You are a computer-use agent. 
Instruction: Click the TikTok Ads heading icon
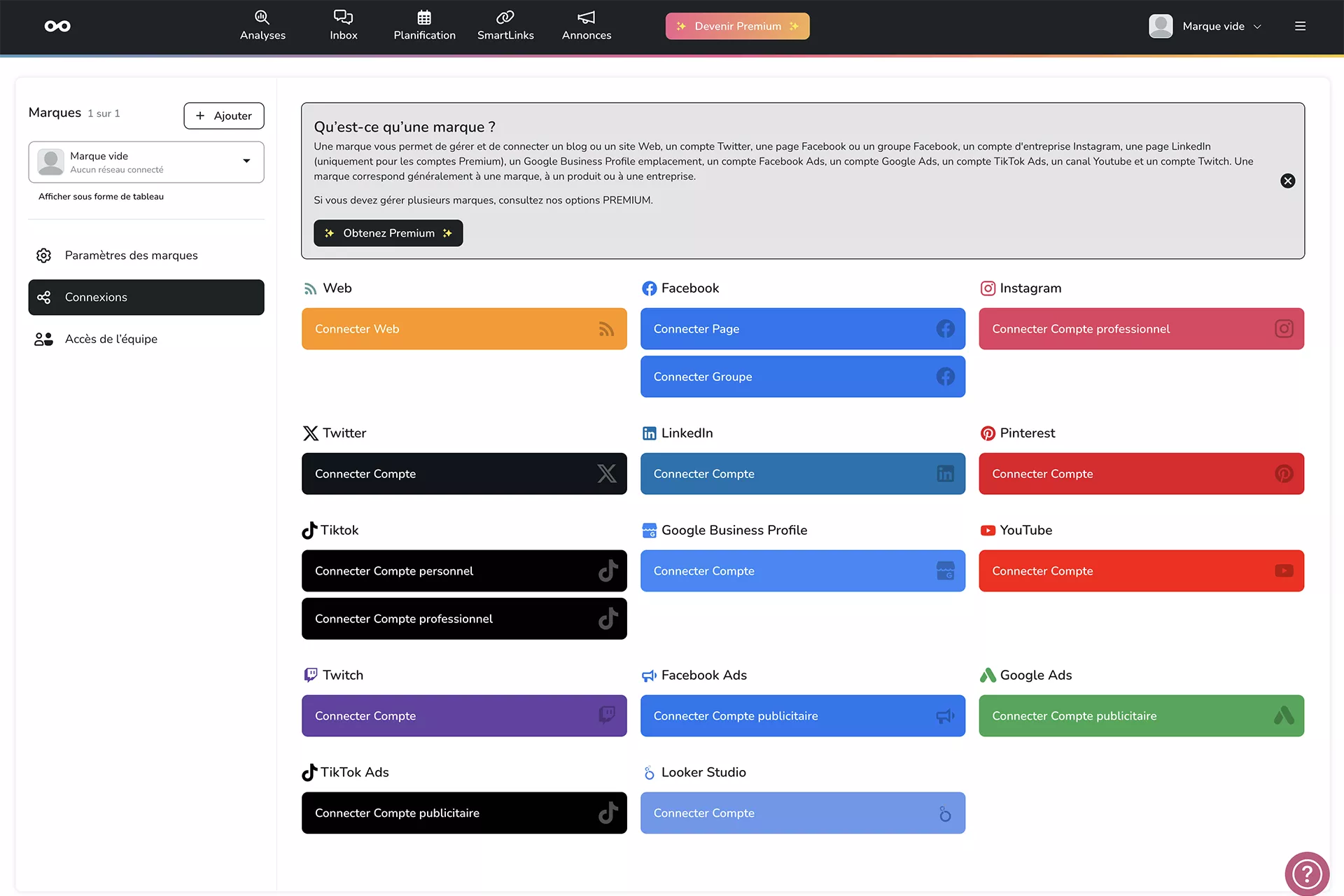(309, 773)
